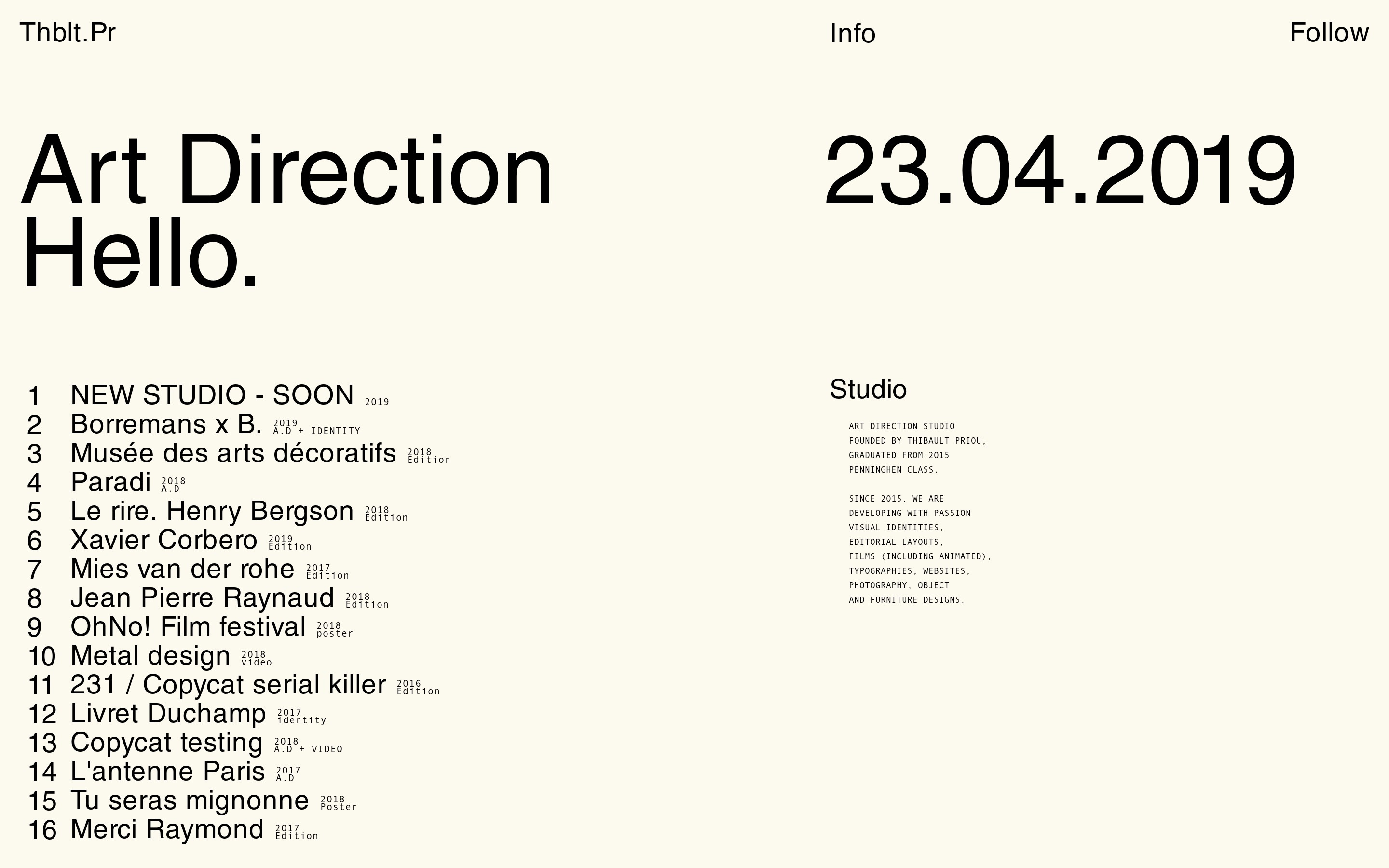View Le rire. Henry Bergson project
Screen dimensions: 1389x868
pos(212,511)
